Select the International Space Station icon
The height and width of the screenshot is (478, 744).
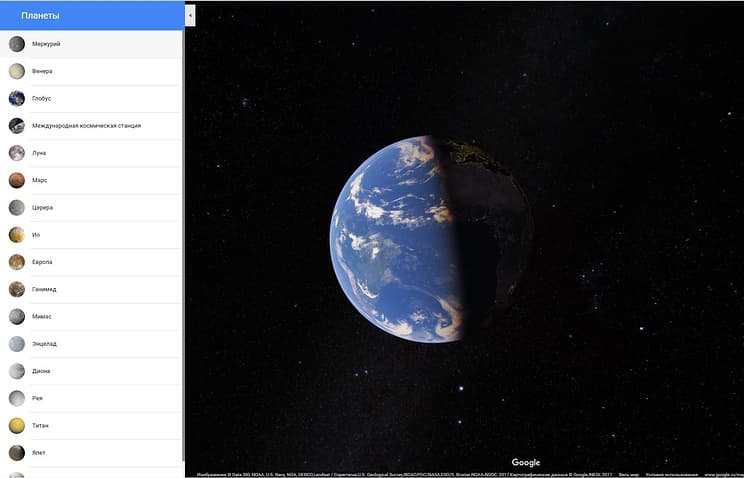[x=17, y=126]
